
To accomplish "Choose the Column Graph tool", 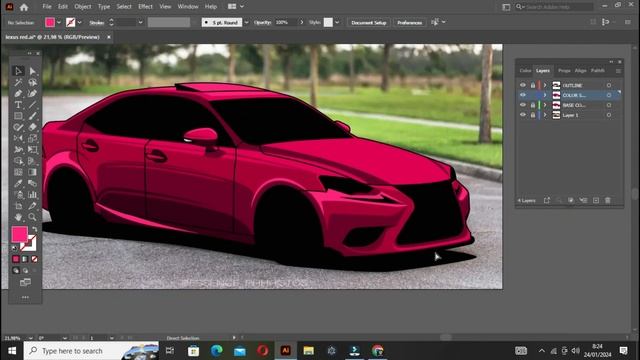I will click(33, 195).
